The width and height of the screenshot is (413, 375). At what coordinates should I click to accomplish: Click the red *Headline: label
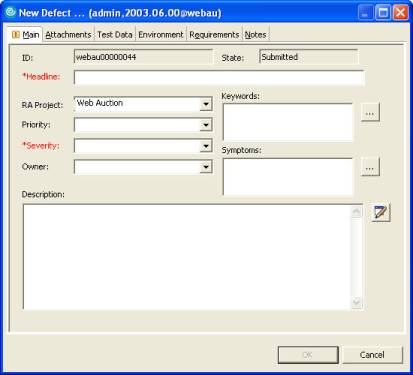(41, 77)
